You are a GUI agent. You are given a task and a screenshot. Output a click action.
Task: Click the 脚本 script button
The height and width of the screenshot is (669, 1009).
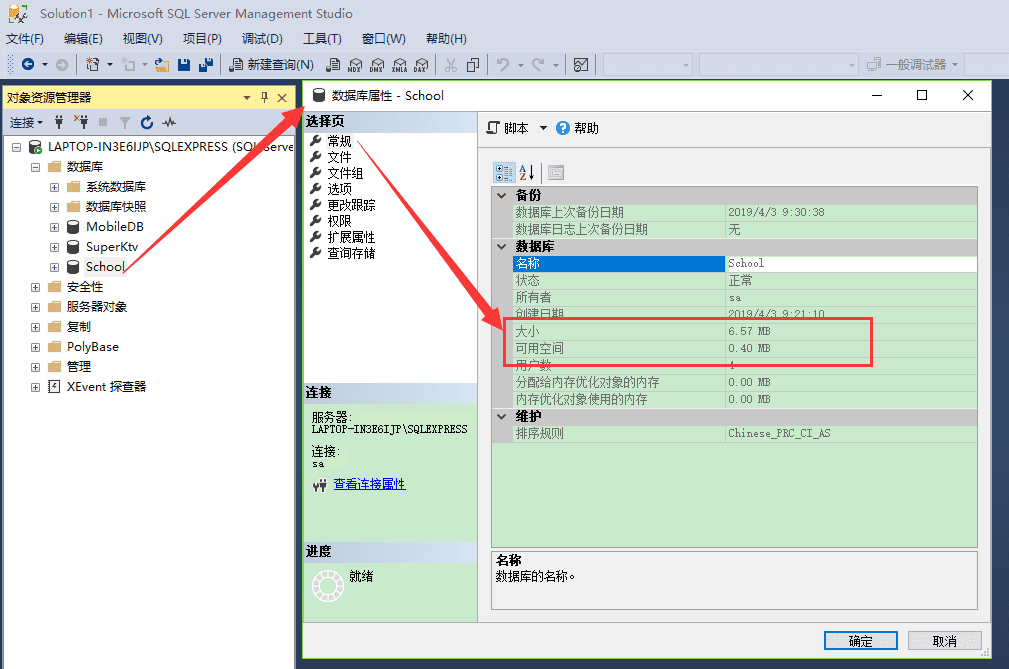[508, 128]
